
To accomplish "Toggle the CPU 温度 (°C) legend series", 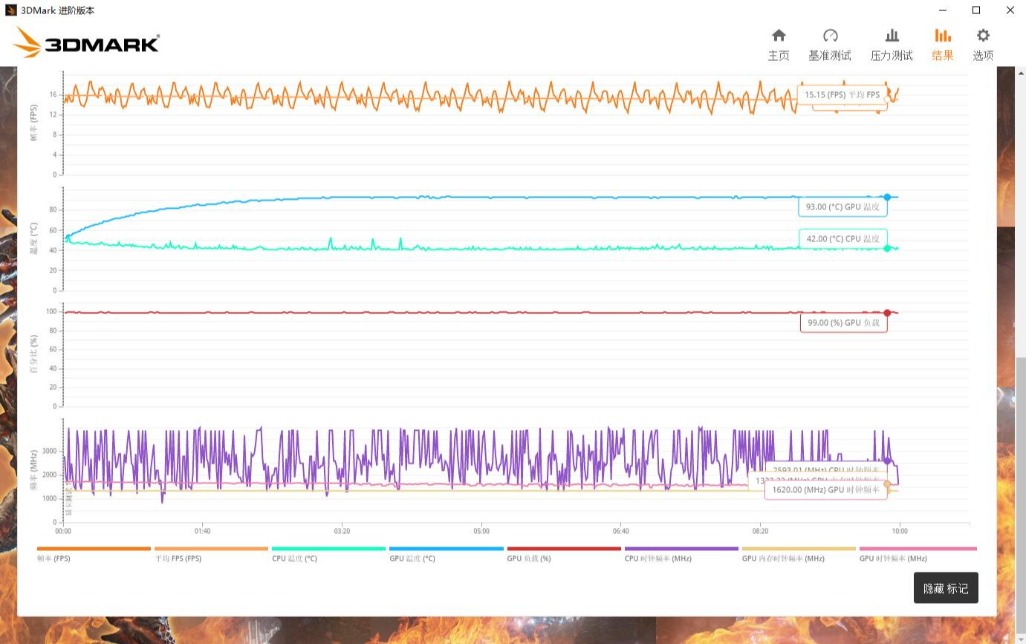I will 328,554.
